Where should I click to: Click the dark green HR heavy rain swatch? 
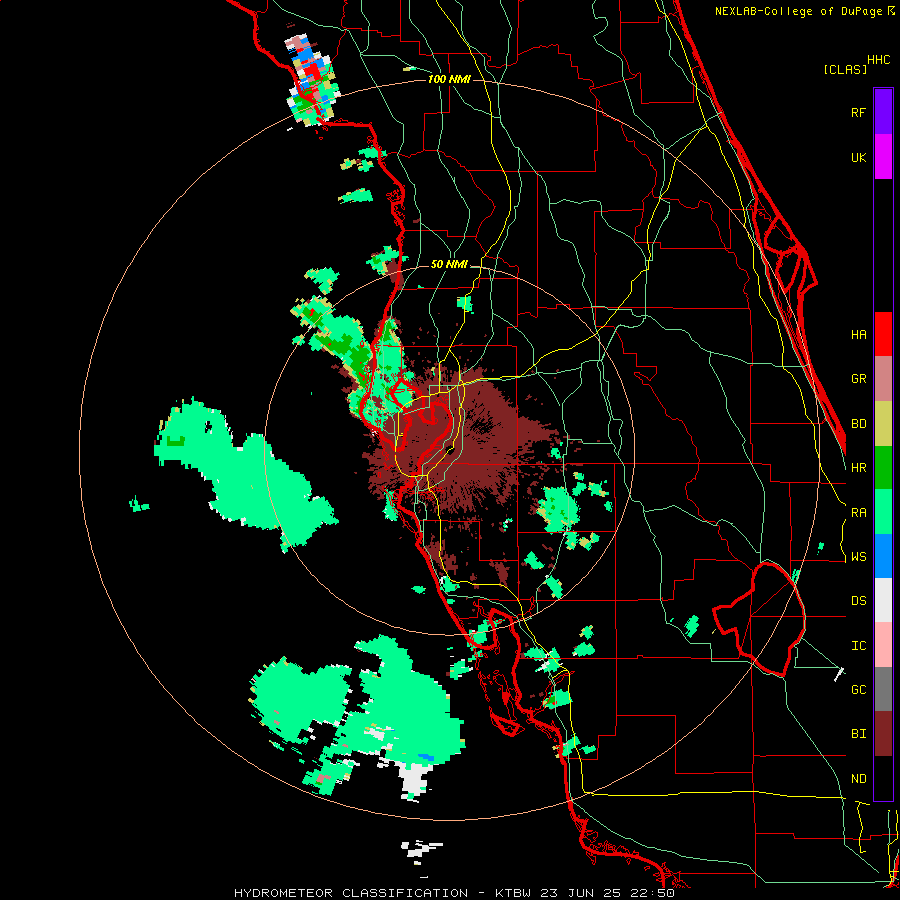click(883, 467)
